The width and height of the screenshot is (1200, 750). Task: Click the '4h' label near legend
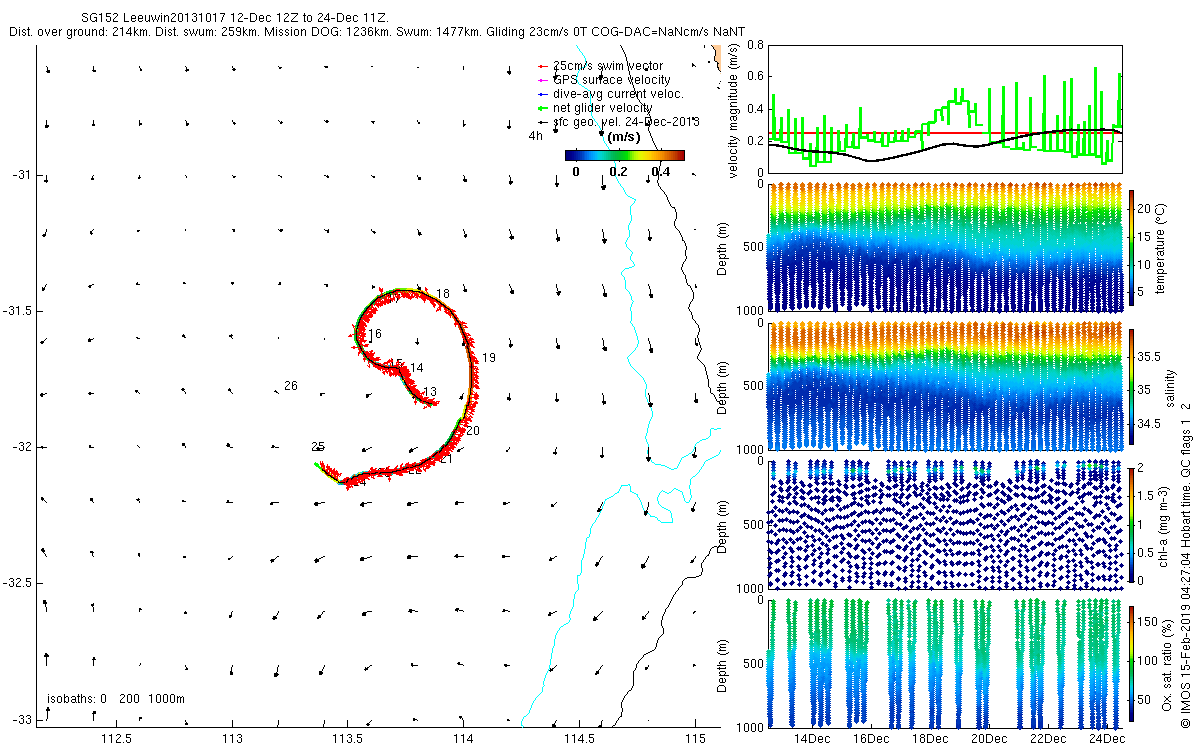(536, 136)
